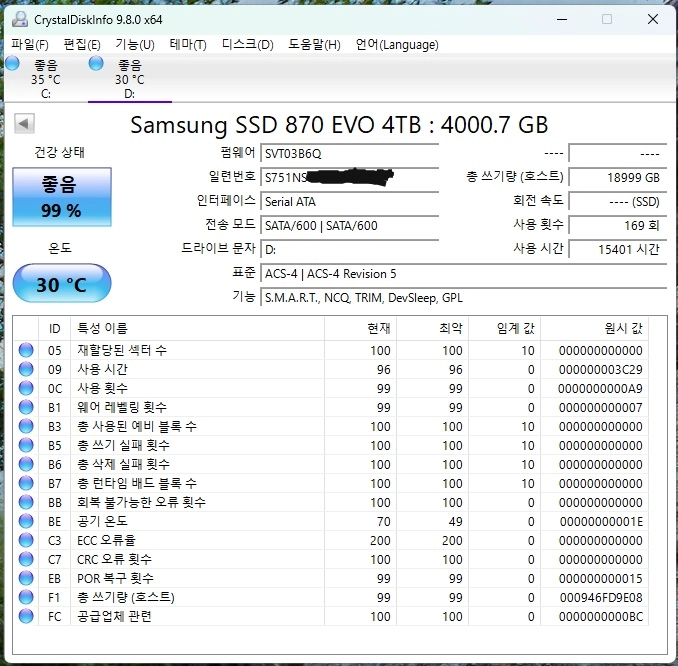Image resolution: width=678 pixels, height=666 pixels.
Task: Click the firmware field SVT03B6Q
Action: pyautogui.click(x=349, y=154)
